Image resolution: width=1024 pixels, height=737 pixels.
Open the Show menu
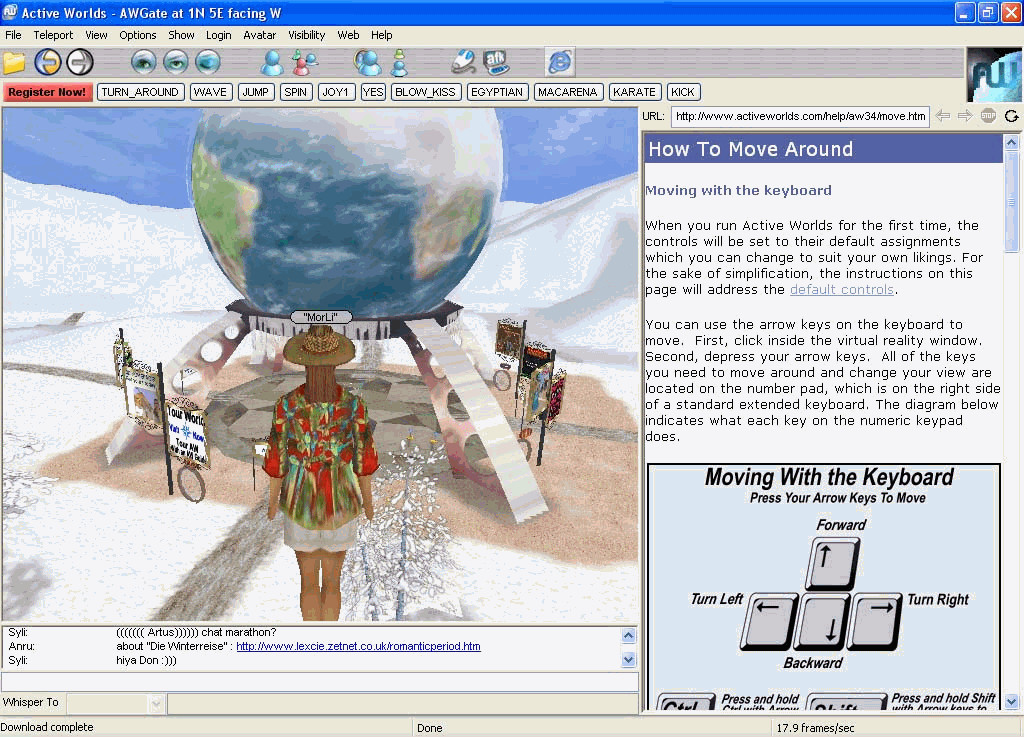tap(181, 35)
